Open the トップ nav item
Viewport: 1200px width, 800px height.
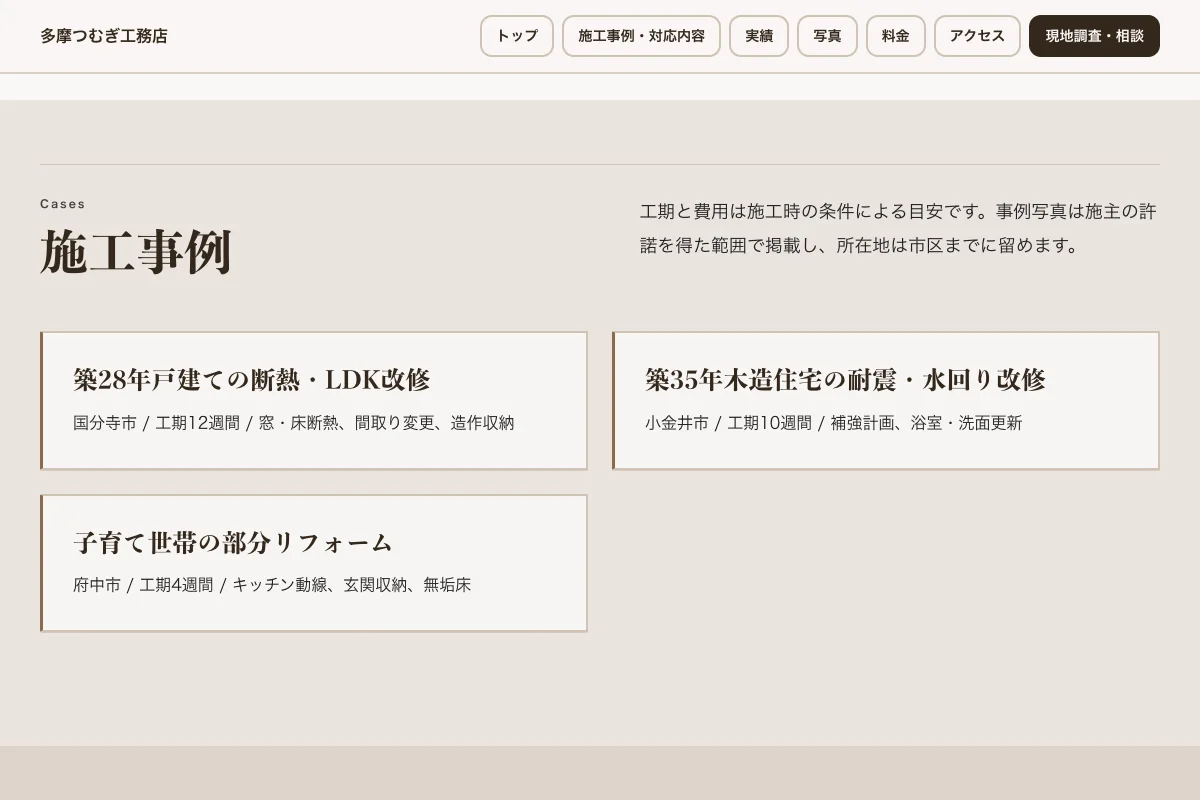pyautogui.click(x=517, y=36)
